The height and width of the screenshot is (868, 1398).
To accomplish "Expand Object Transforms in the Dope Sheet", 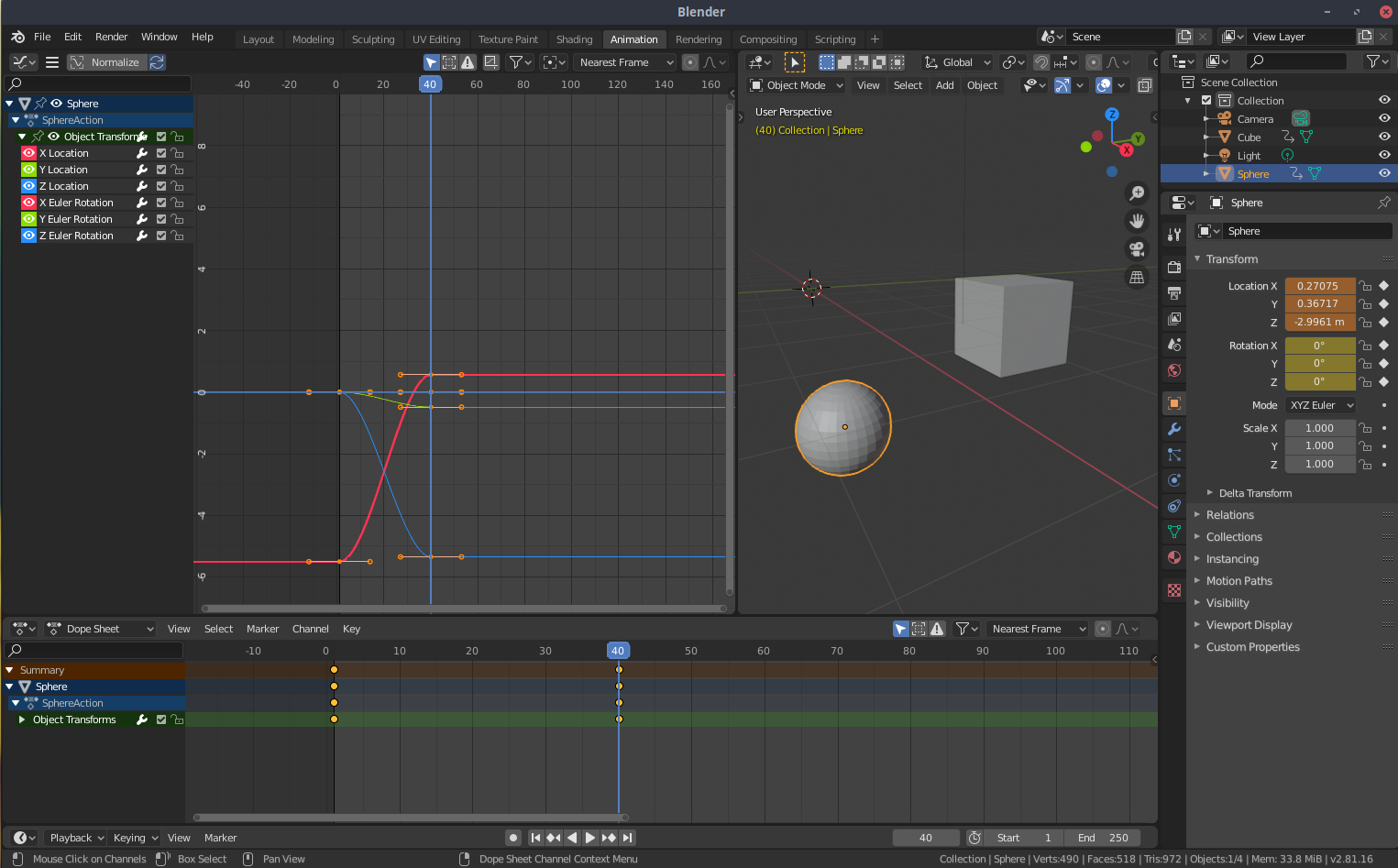I will (x=22, y=720).
